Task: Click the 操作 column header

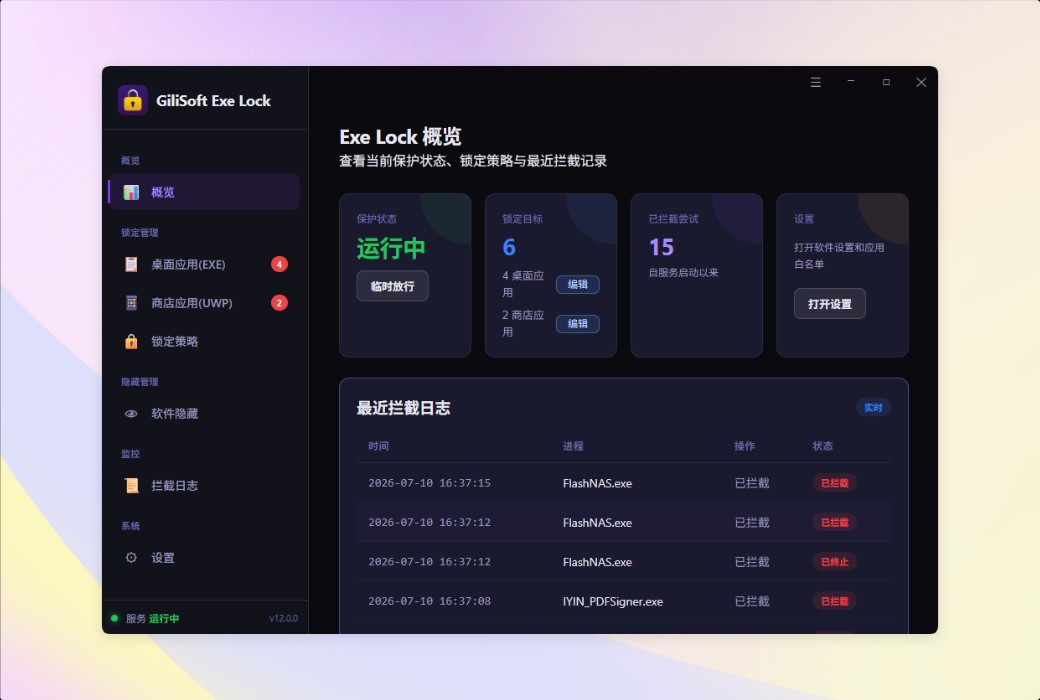Action: 745,446
